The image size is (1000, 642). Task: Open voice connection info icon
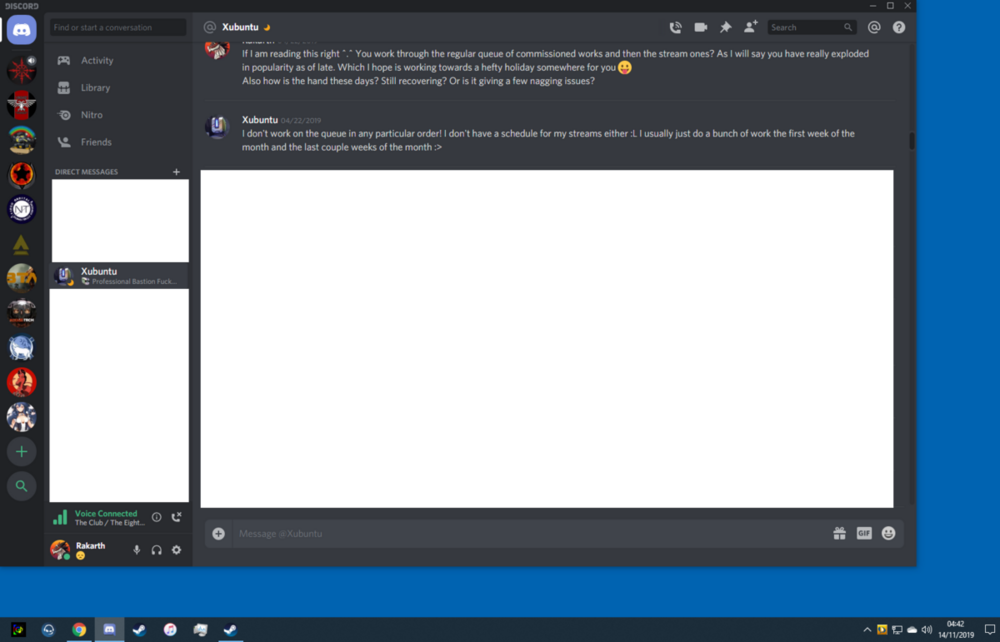156,517
